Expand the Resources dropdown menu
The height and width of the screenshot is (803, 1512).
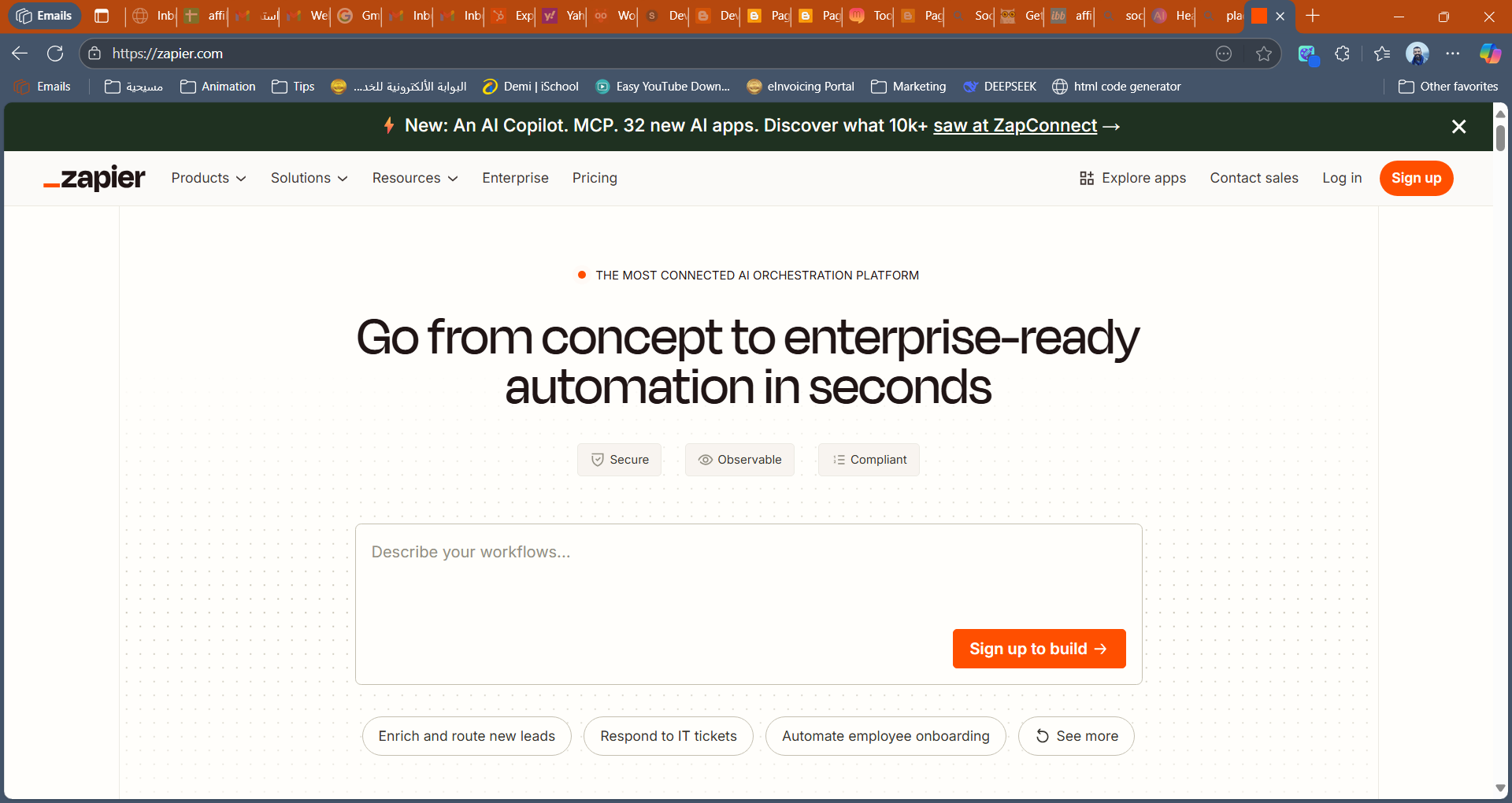pos(415,178)
